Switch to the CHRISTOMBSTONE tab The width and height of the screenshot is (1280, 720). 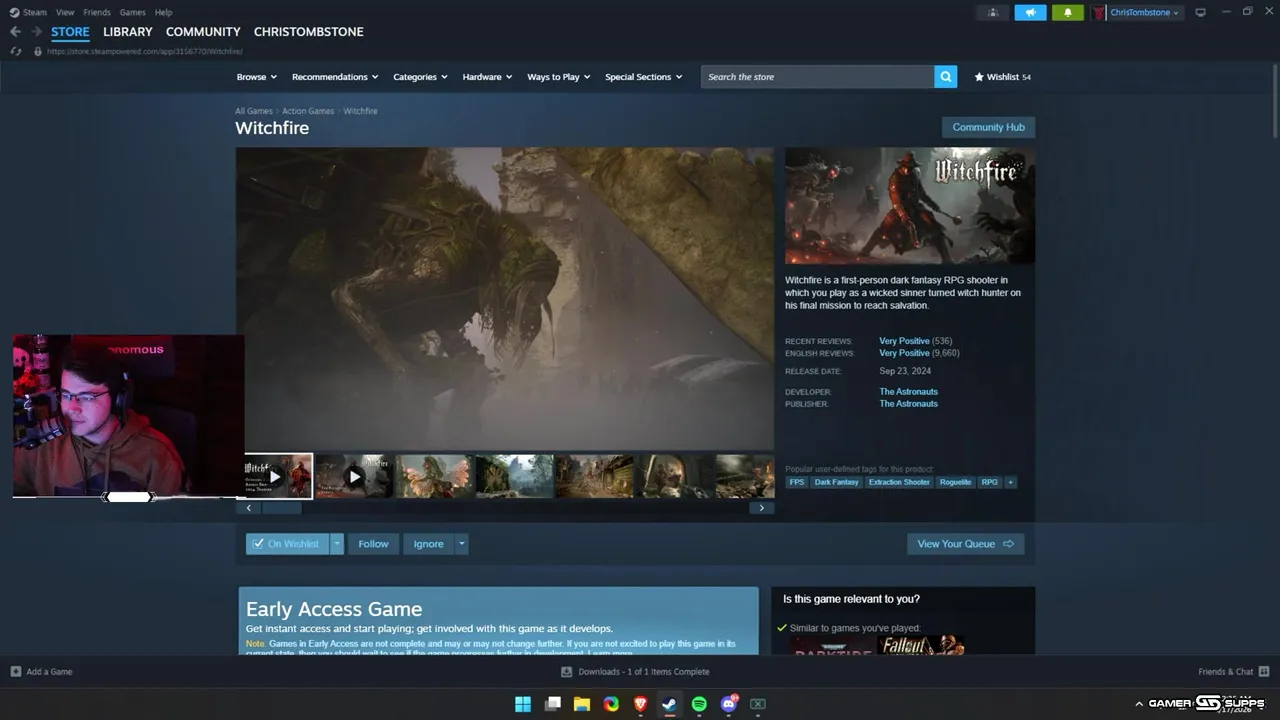pos(309,32)
